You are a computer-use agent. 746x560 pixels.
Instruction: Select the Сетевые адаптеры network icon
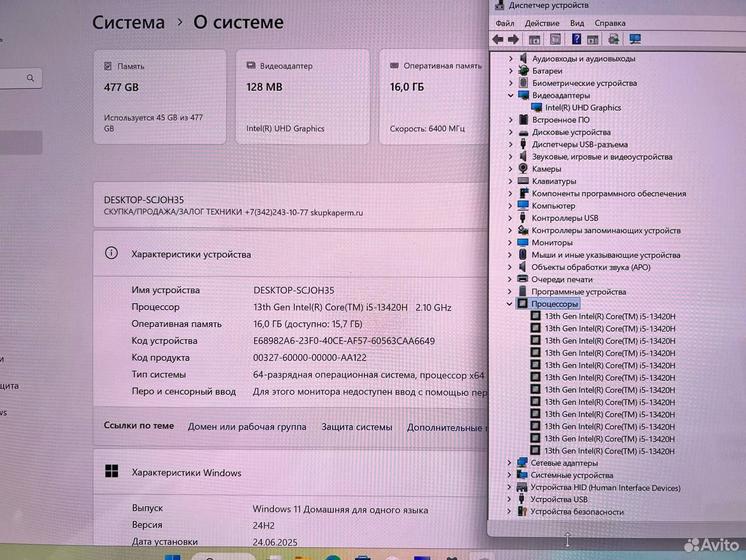pyautogui.click(x=522, y=462)
